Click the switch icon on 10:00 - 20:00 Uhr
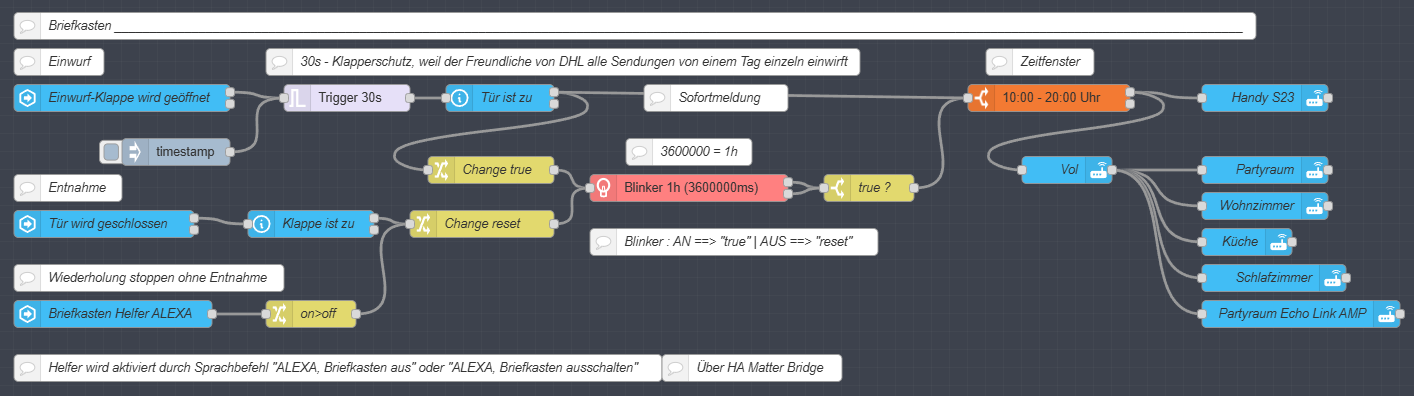 [983, 98]
